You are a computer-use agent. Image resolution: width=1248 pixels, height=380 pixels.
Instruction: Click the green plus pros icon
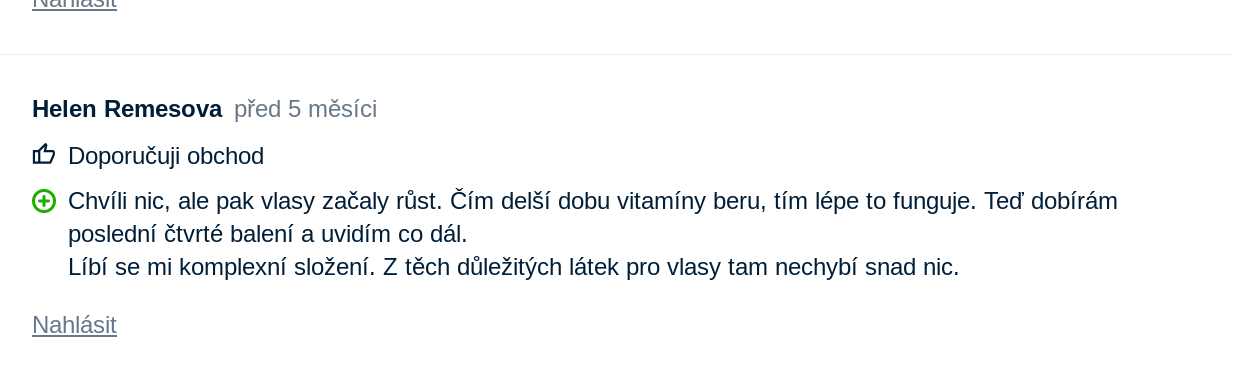tap(44, 201)
